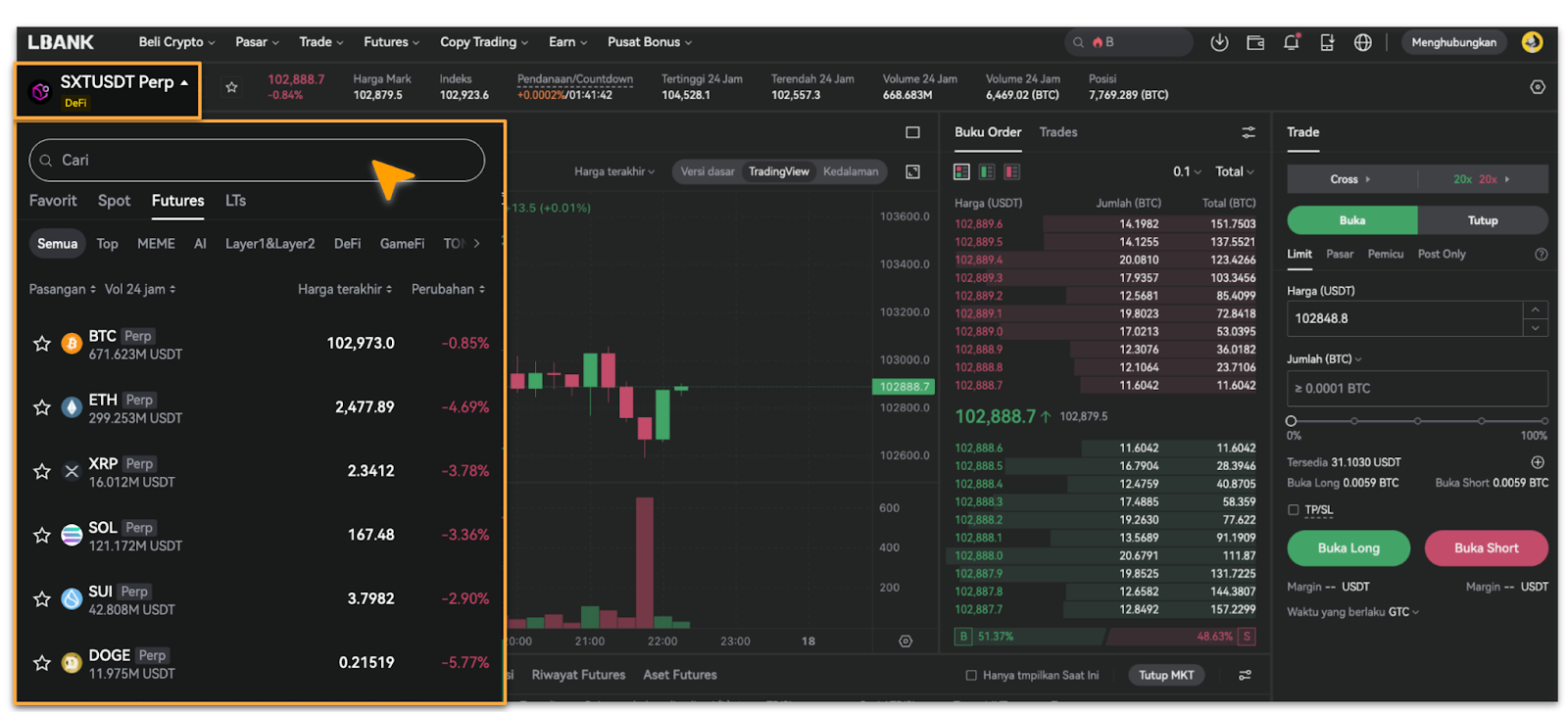Click the plus icon to add funds

tap(1538, 462)
